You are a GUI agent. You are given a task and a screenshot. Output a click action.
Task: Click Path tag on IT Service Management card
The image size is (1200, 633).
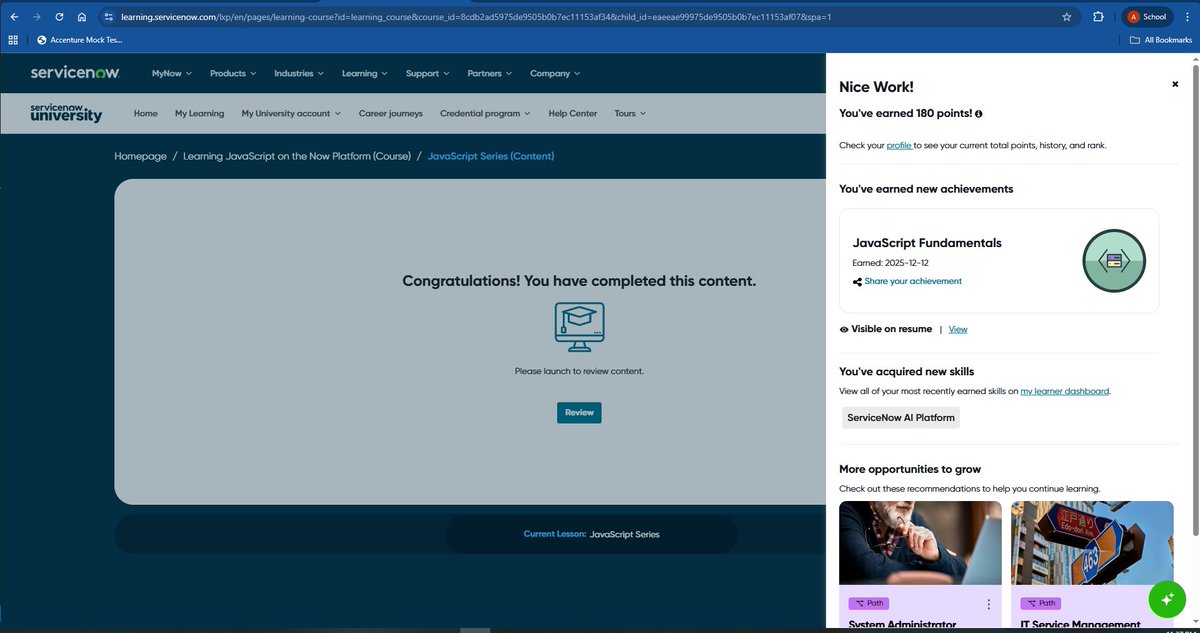pos(1041,603)
